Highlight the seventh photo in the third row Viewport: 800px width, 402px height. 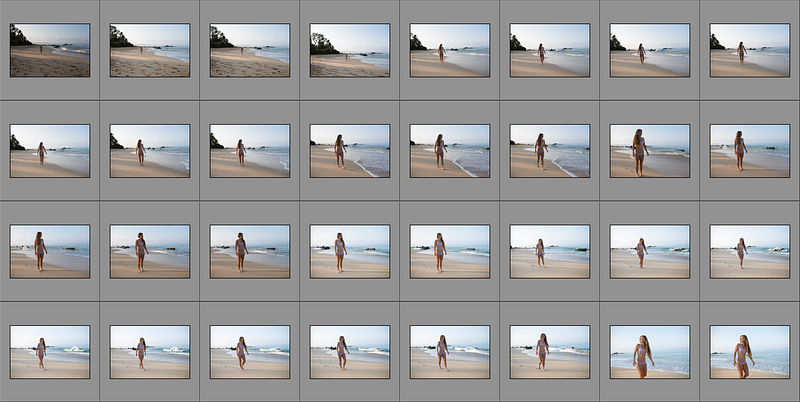pos(650,252)
